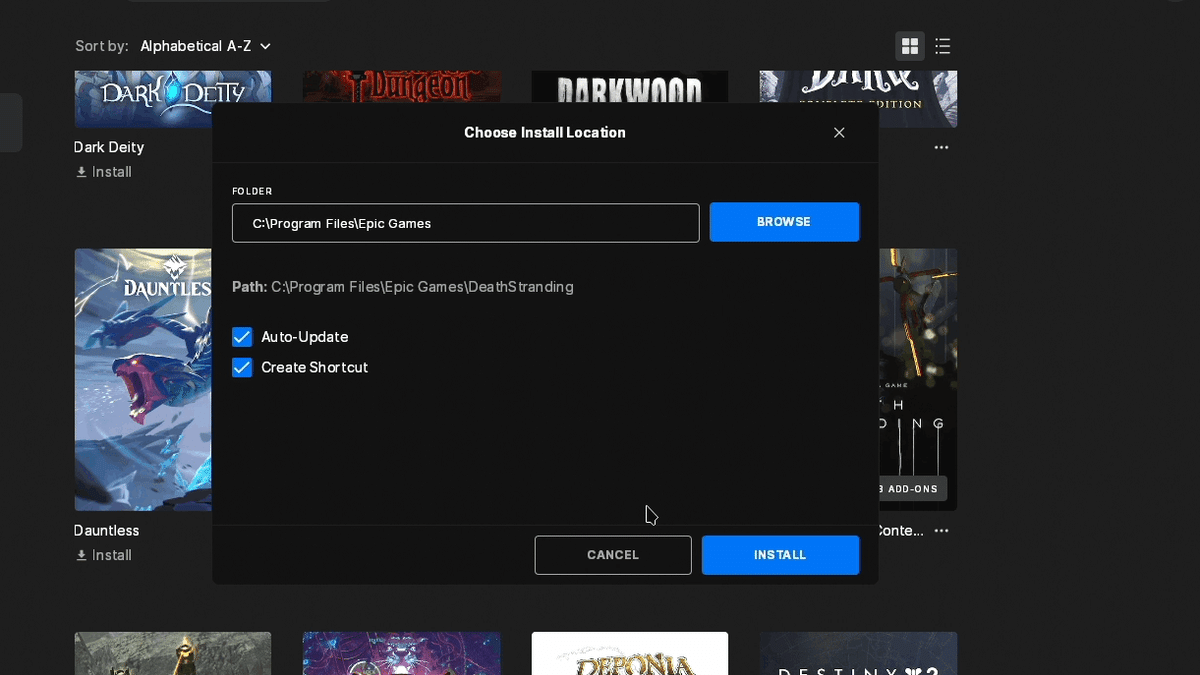Open the Darkwood game thumbnail
This screenshot has width=1200, height=675.
(x=630, y=86)
